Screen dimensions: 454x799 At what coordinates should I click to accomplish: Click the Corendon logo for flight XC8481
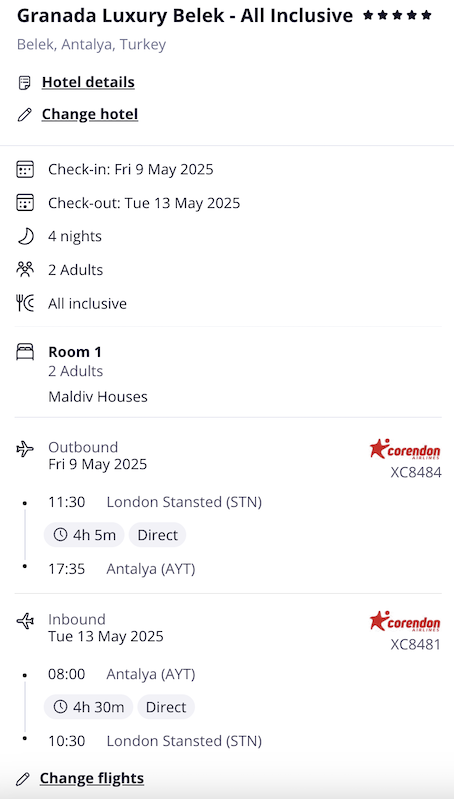pyautogui.click(x=405, y=621)
